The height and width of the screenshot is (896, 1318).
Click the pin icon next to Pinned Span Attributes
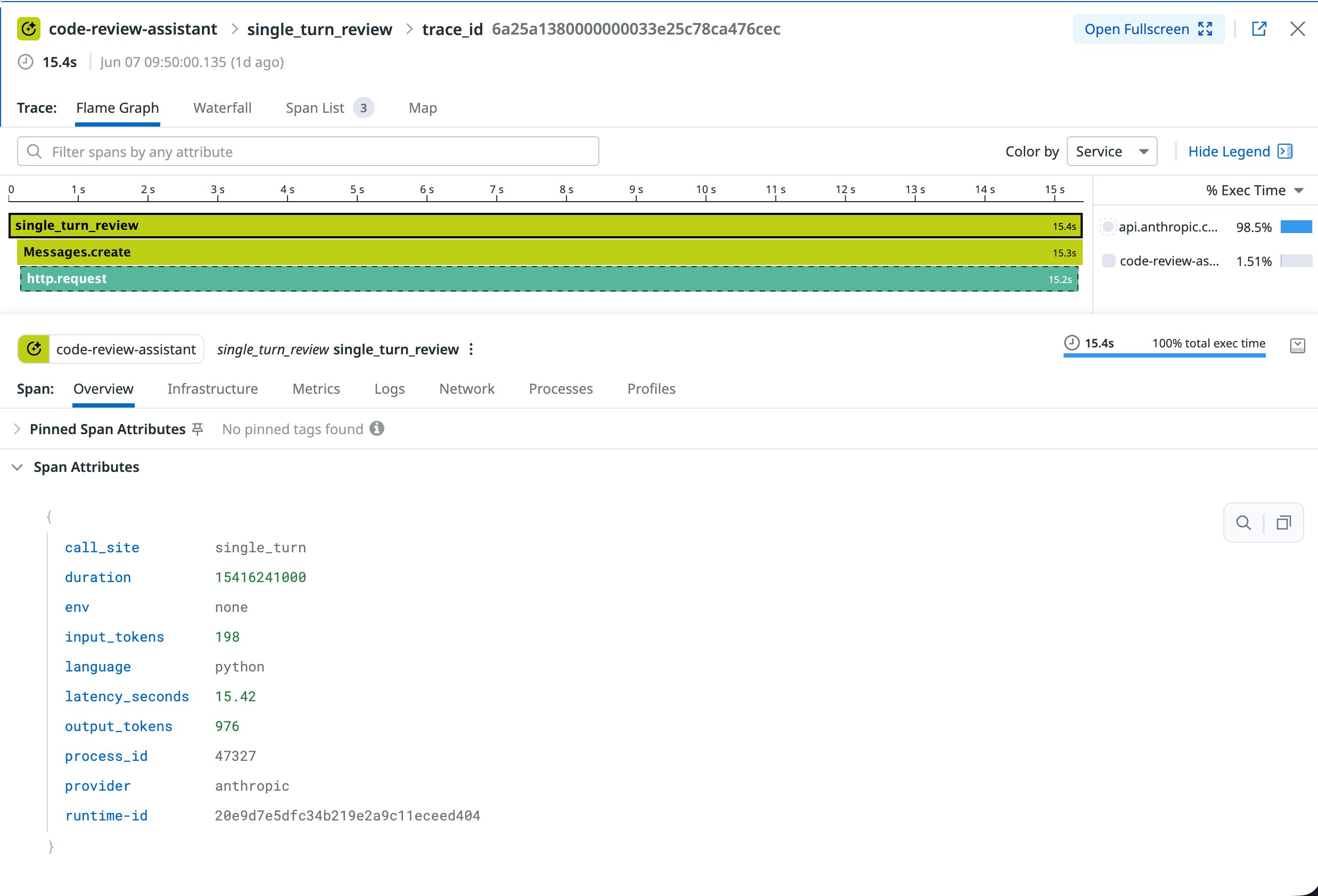(x=197, y=429)
